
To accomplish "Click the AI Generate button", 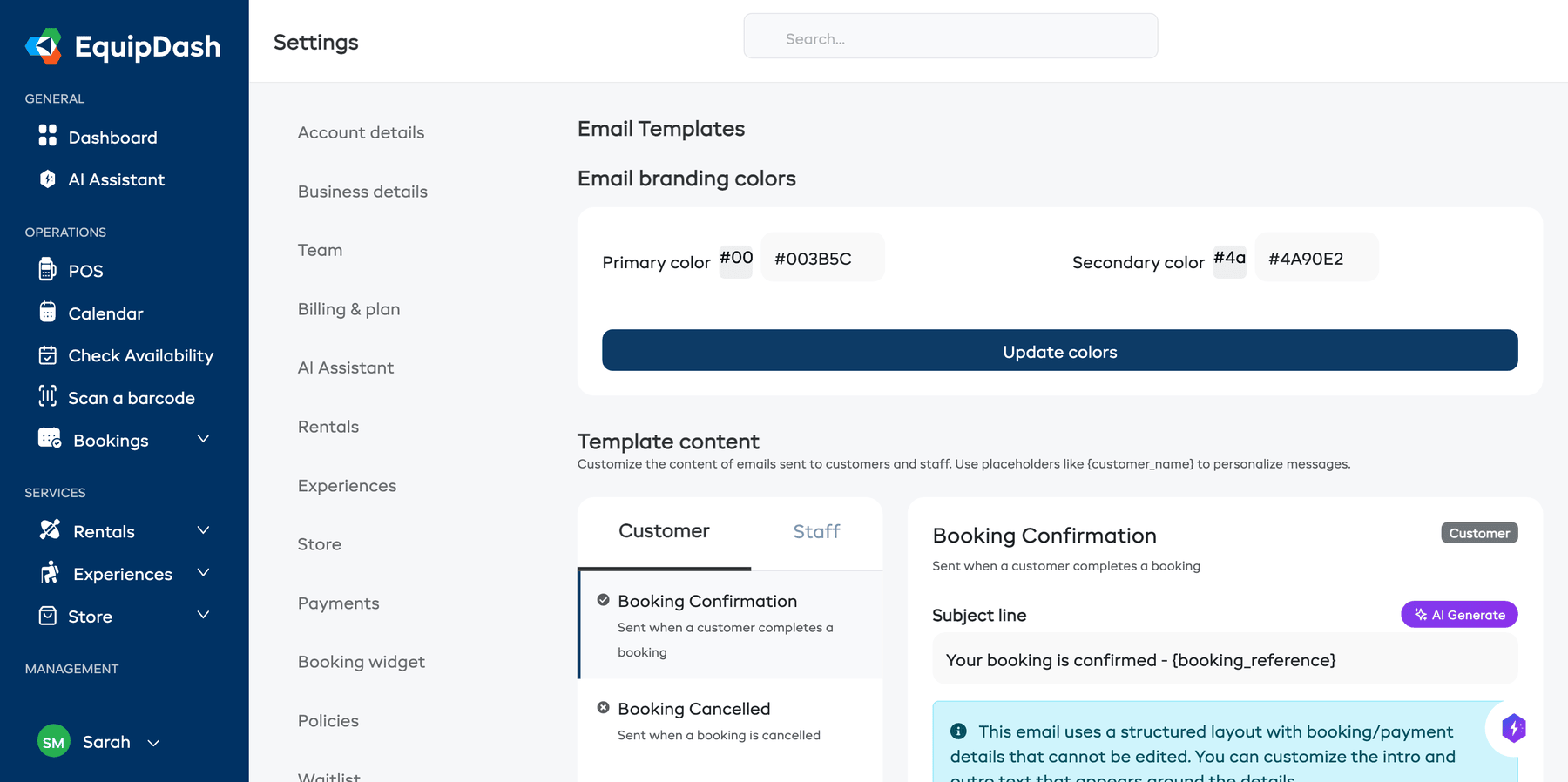I will tap(1459, 614).
